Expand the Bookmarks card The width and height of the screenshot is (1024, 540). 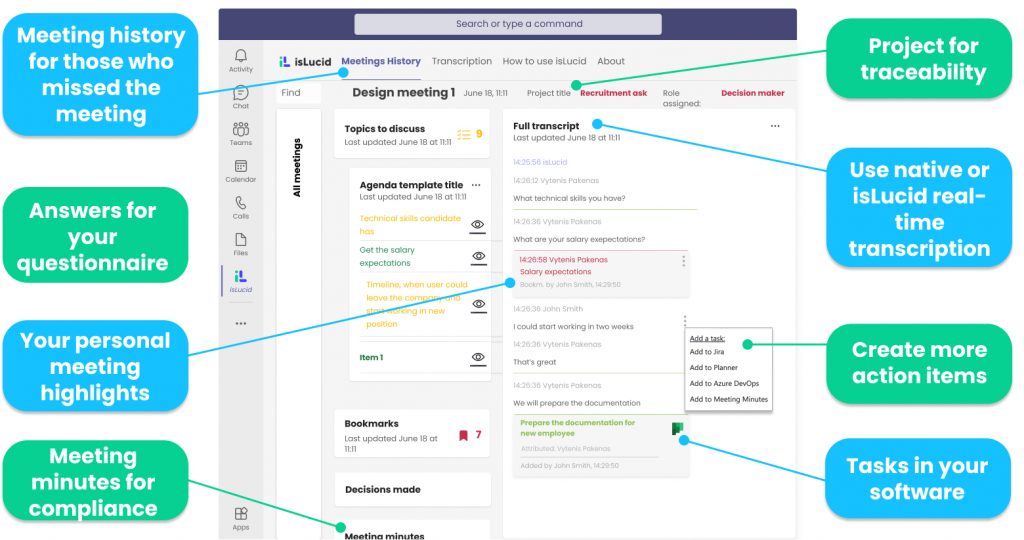(x=412, y=434)
